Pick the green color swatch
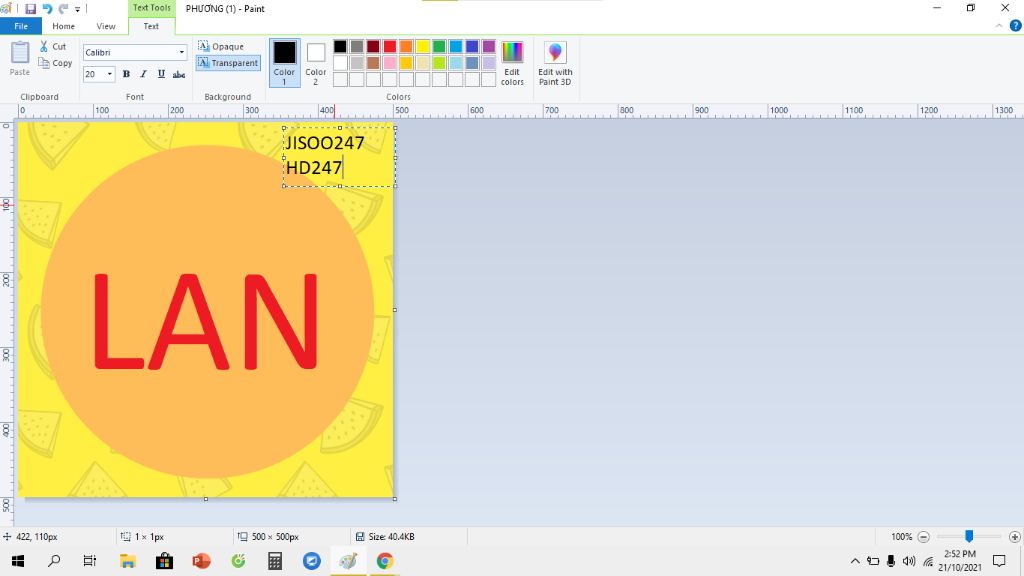 tap(439, 46)
